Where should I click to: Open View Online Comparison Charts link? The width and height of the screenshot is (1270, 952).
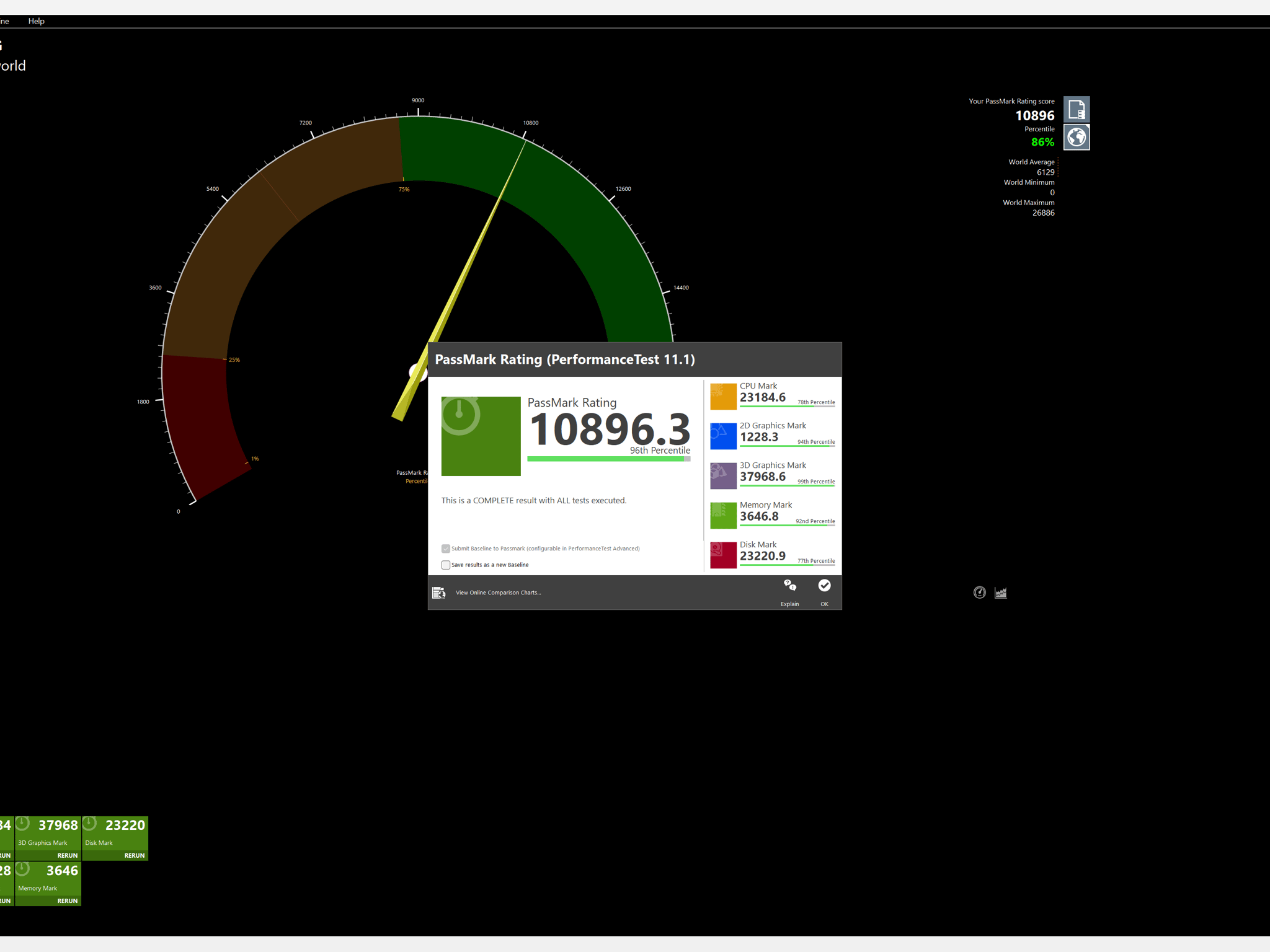point(499,593)
